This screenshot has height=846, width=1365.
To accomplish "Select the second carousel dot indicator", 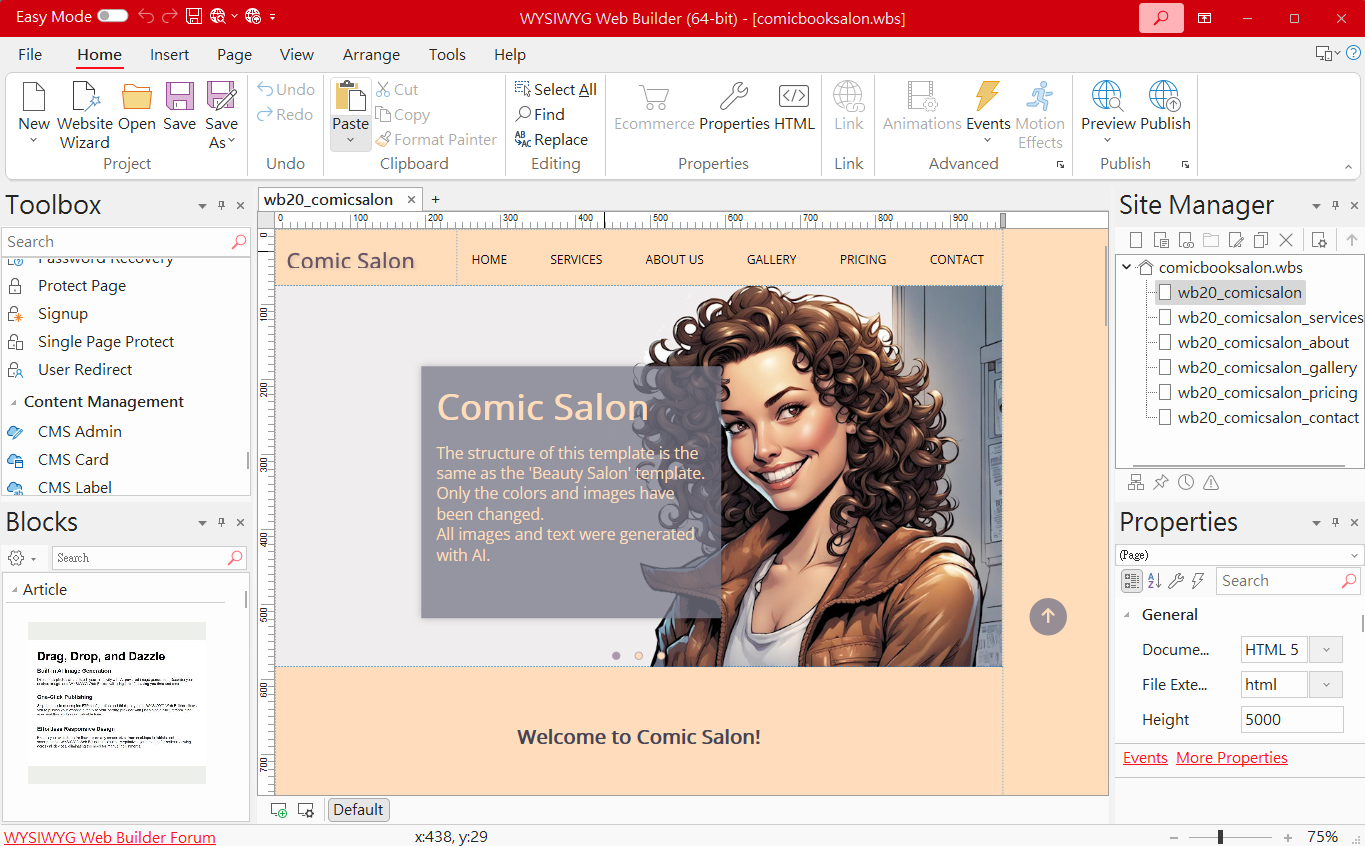I will (x=639, y=656).
